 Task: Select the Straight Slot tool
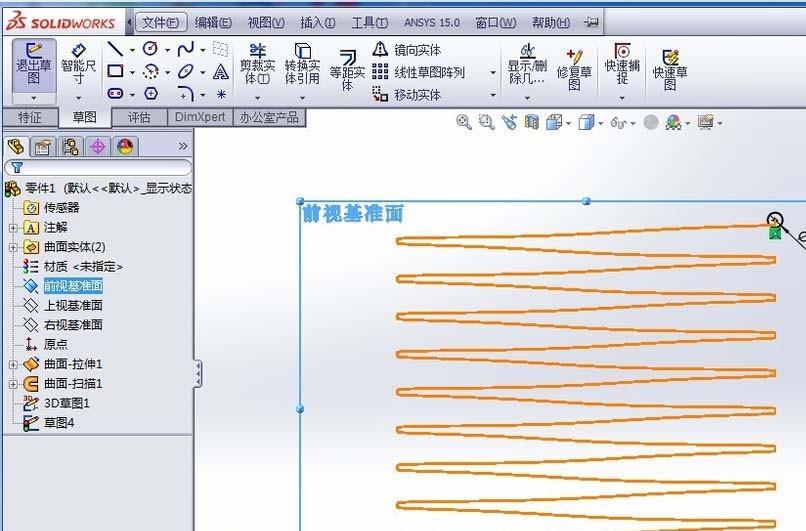point(115,94)
